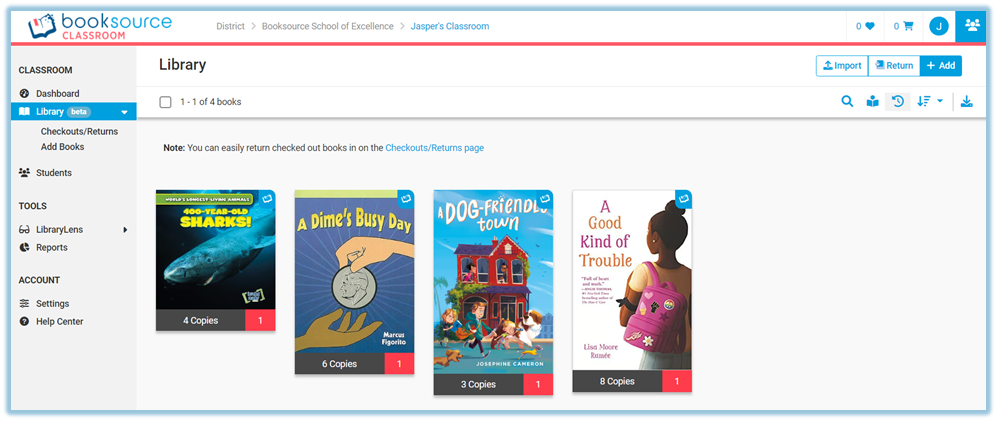The width and height of the screenshot is (997, 421).
Task: Click the Students people icon in sidebar
Action: tap(25, 172)
